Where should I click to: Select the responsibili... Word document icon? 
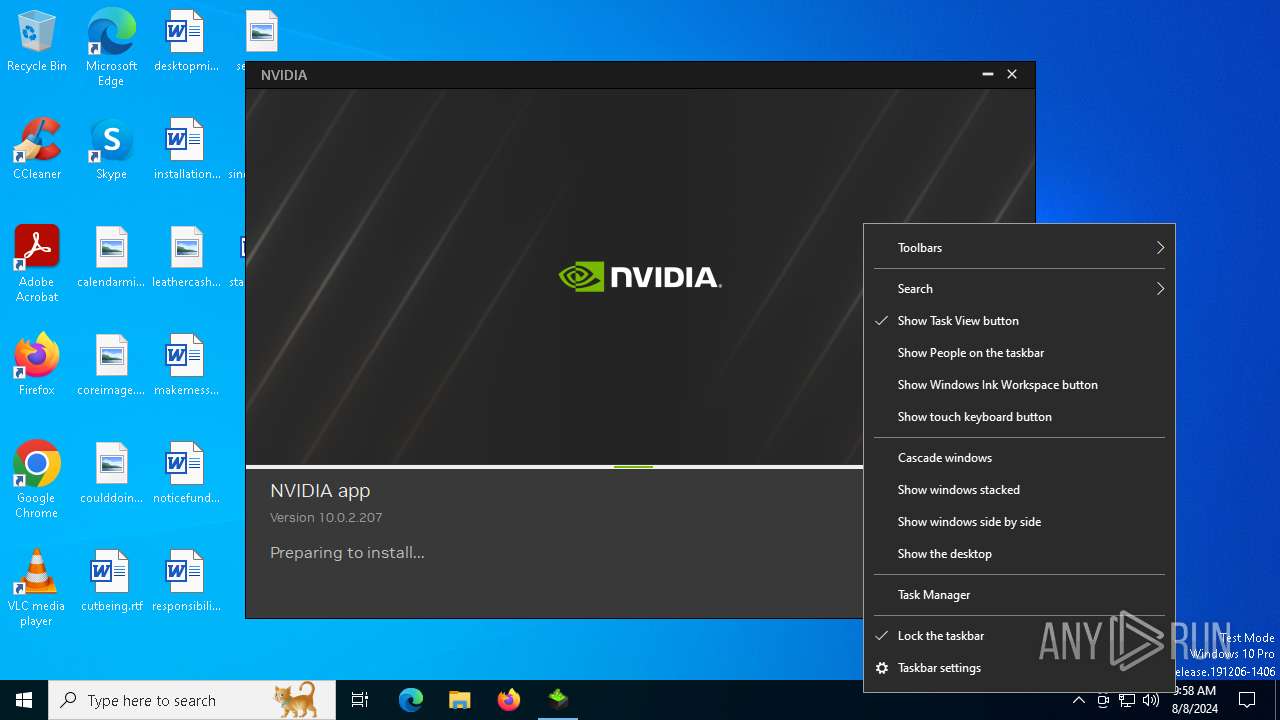[x=186, y=582]
